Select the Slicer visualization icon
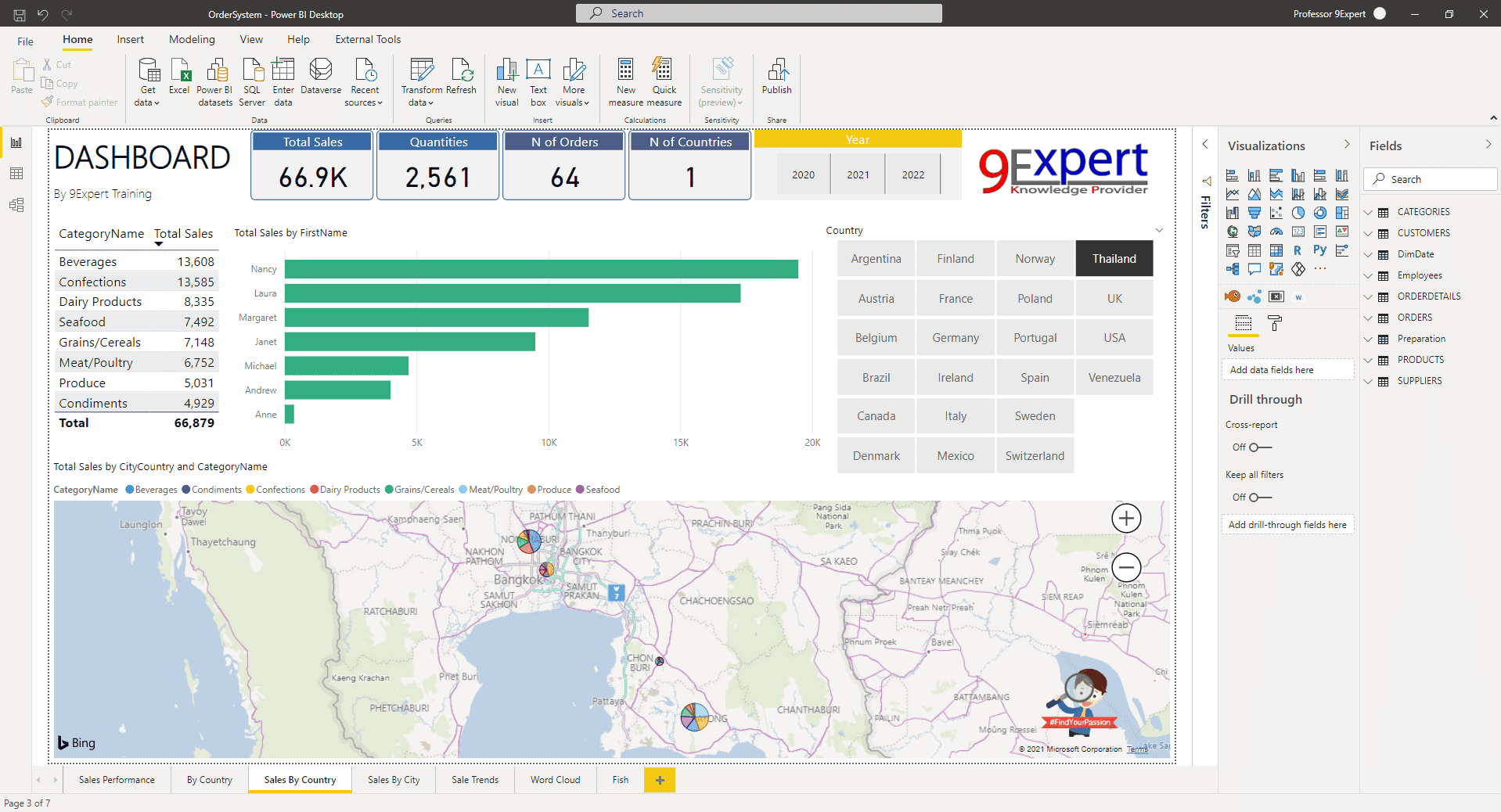Screen dimensions: 1501x812 click(x=1232, y=250)
